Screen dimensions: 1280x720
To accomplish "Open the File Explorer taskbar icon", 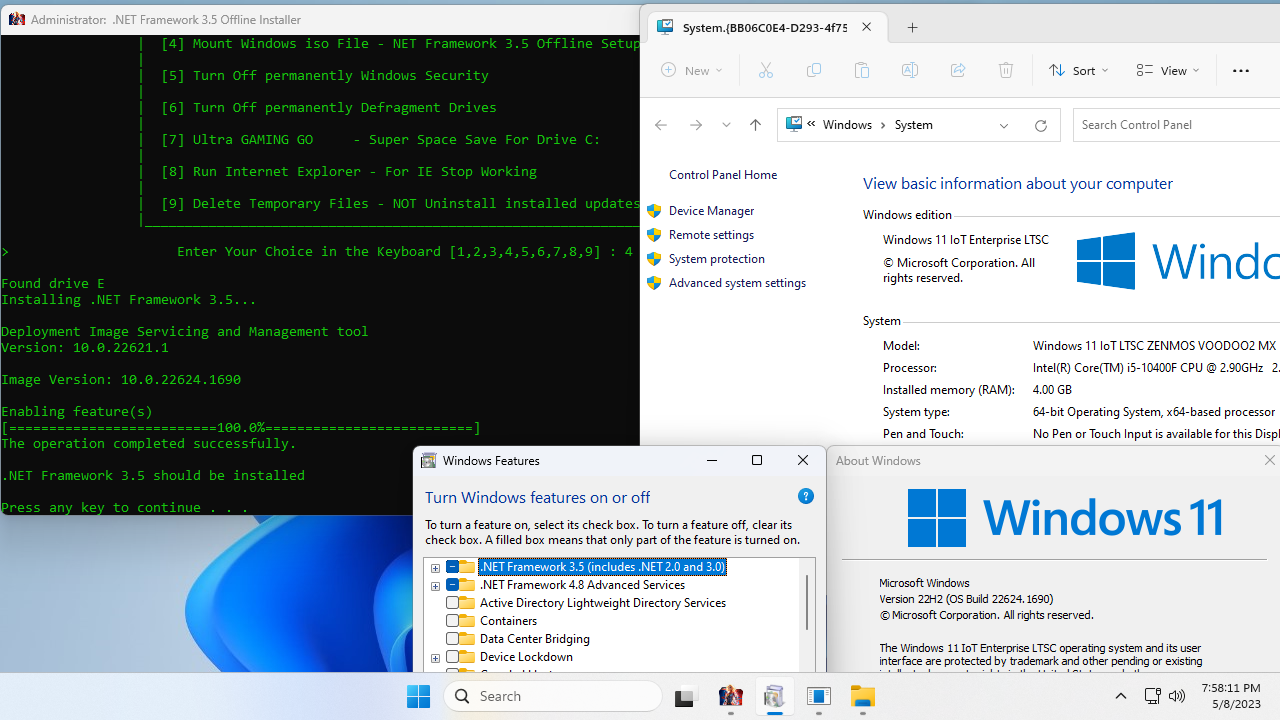I will tap(863, 697).
